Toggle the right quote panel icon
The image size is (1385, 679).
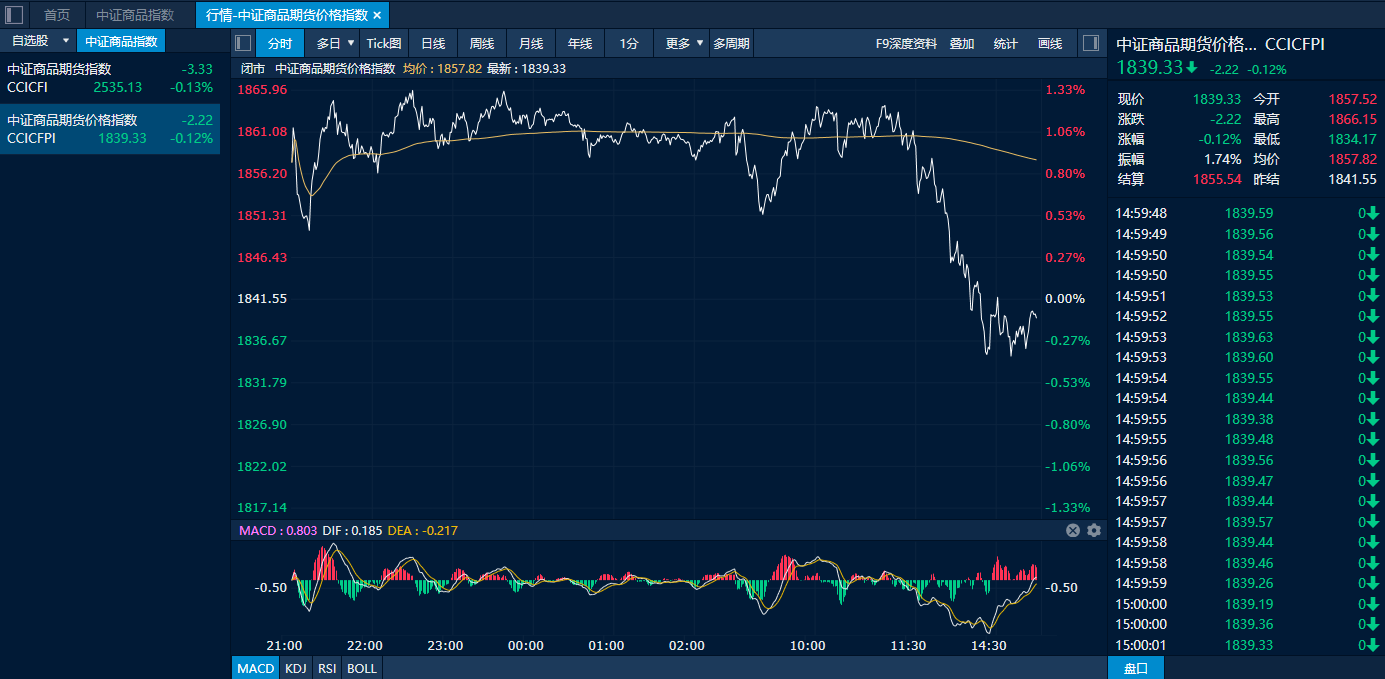pos(1091,43)
